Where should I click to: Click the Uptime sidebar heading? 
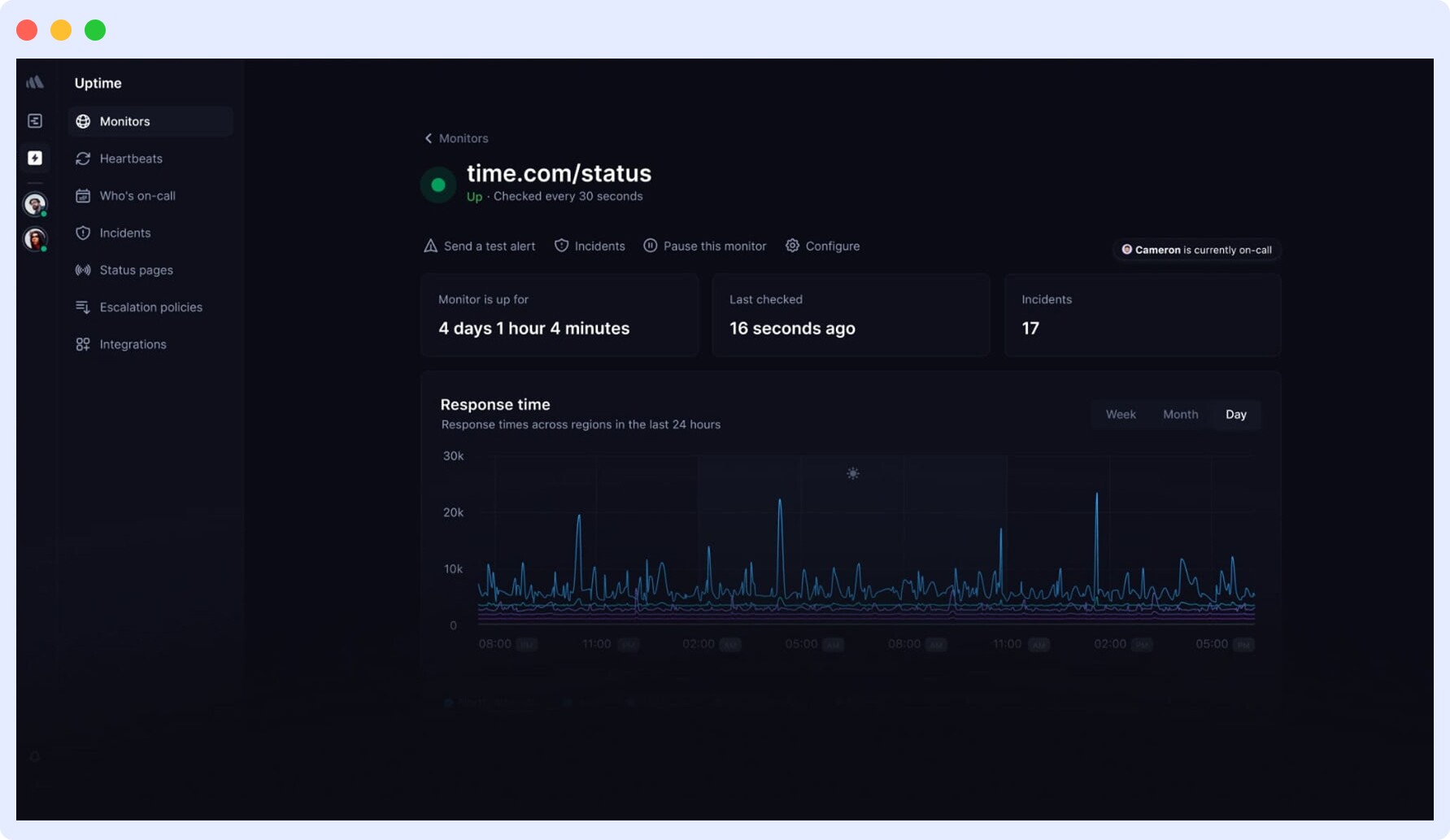(x=98, y=83)
